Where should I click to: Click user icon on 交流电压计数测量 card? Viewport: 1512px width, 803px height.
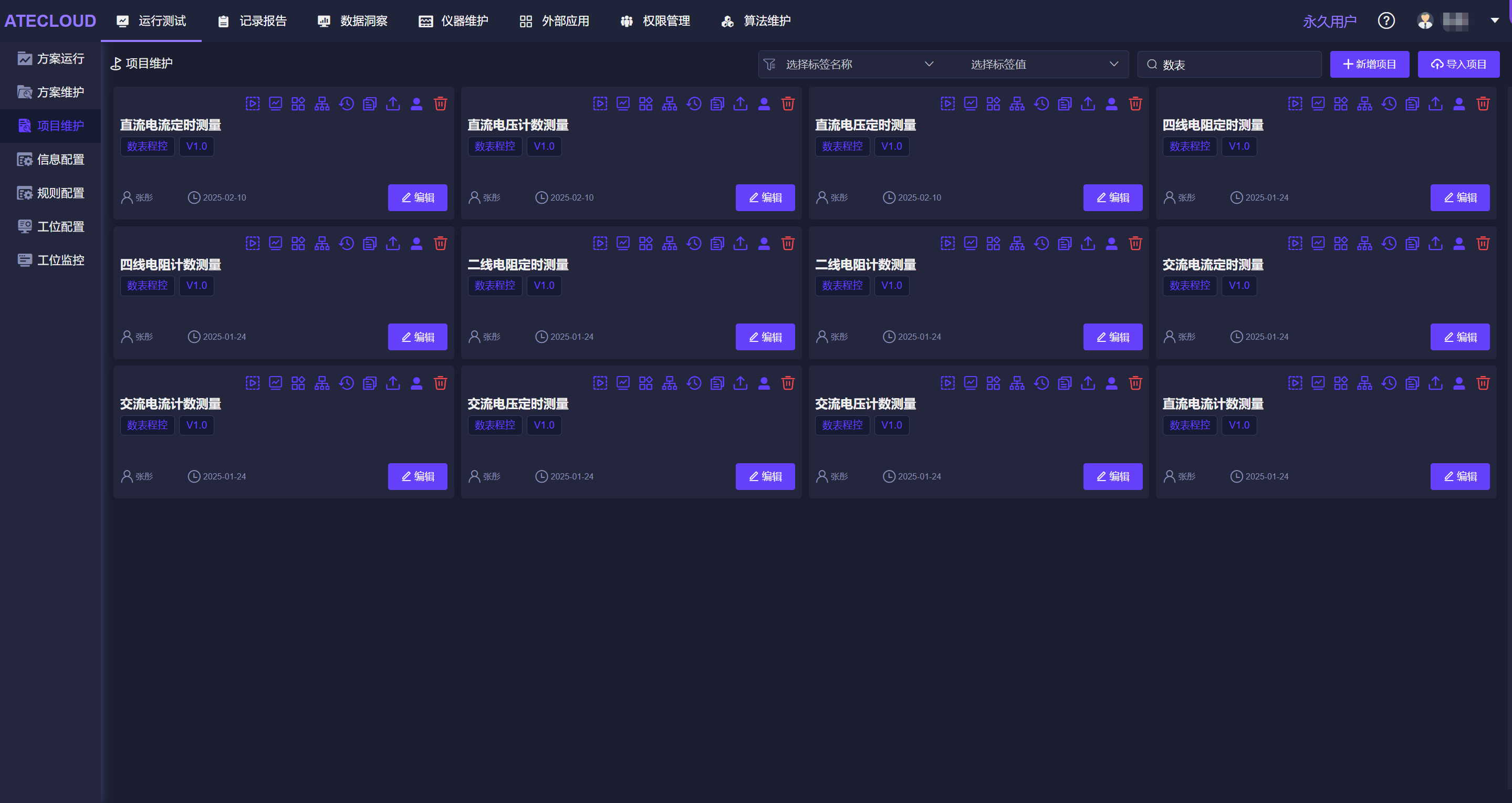click(1112, 383)
